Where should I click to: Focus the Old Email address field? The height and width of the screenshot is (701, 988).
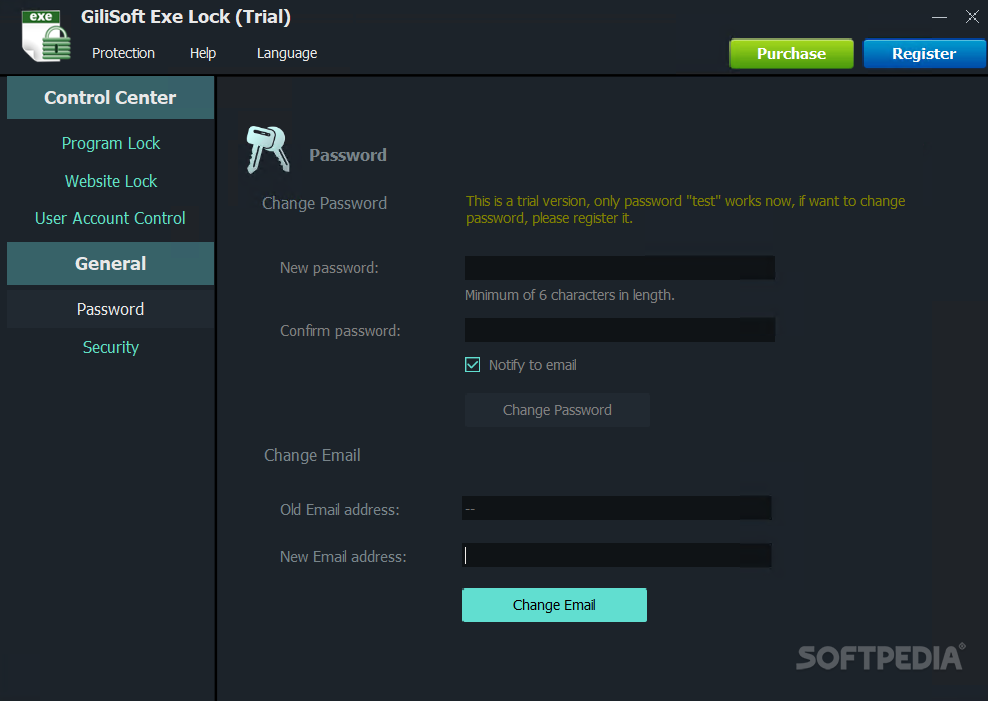617,508
